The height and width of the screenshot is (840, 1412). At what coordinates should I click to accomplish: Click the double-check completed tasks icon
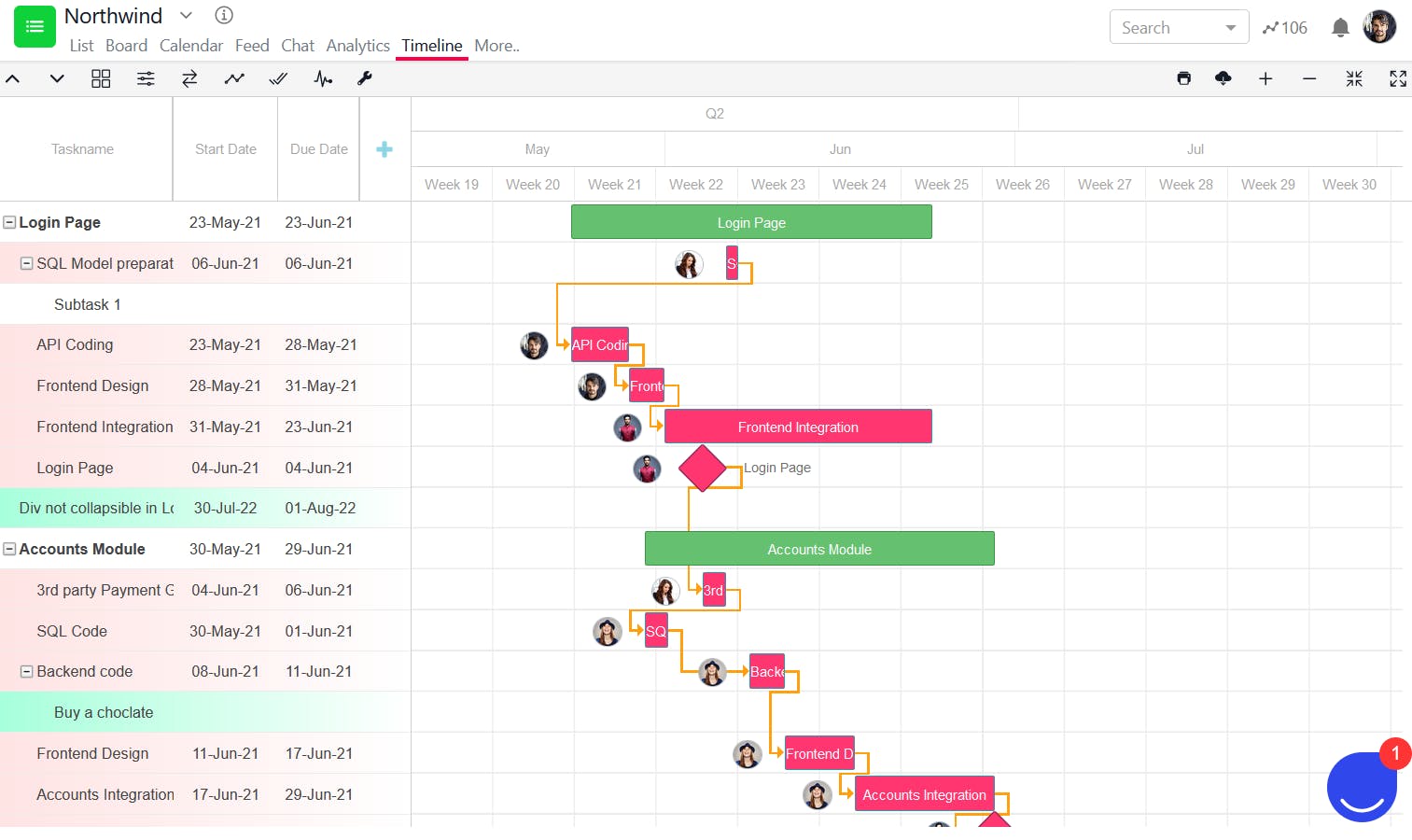click(278, 78)
